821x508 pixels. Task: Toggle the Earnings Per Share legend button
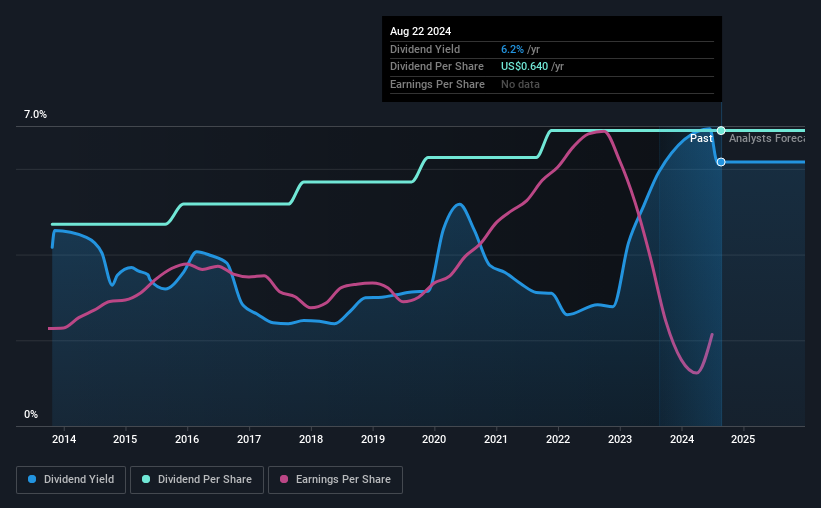(x=335, y=480)
